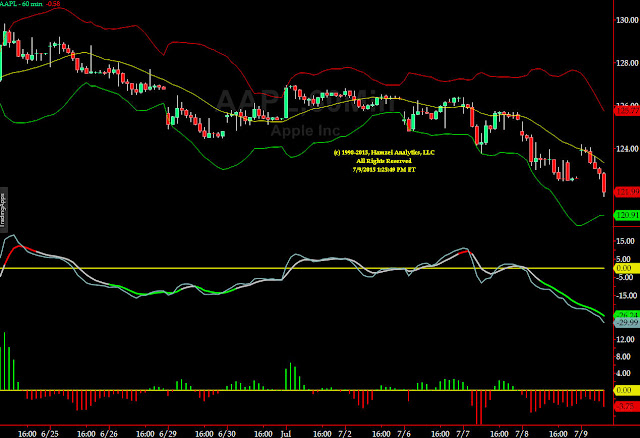Click the 7/9 date label
The height and width of the screenshot is (438, 640).
click(581, 434)
